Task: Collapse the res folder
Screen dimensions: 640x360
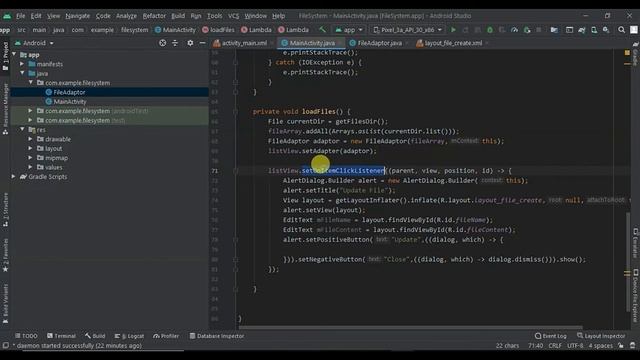Action: click(x=22, y=129)
